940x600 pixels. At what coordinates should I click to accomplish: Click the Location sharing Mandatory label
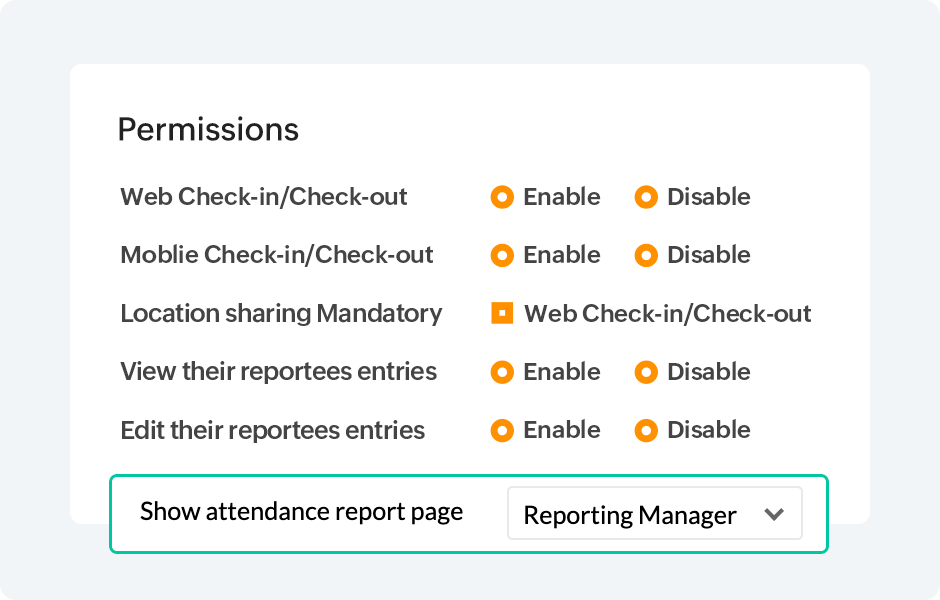tap(281, 314)
